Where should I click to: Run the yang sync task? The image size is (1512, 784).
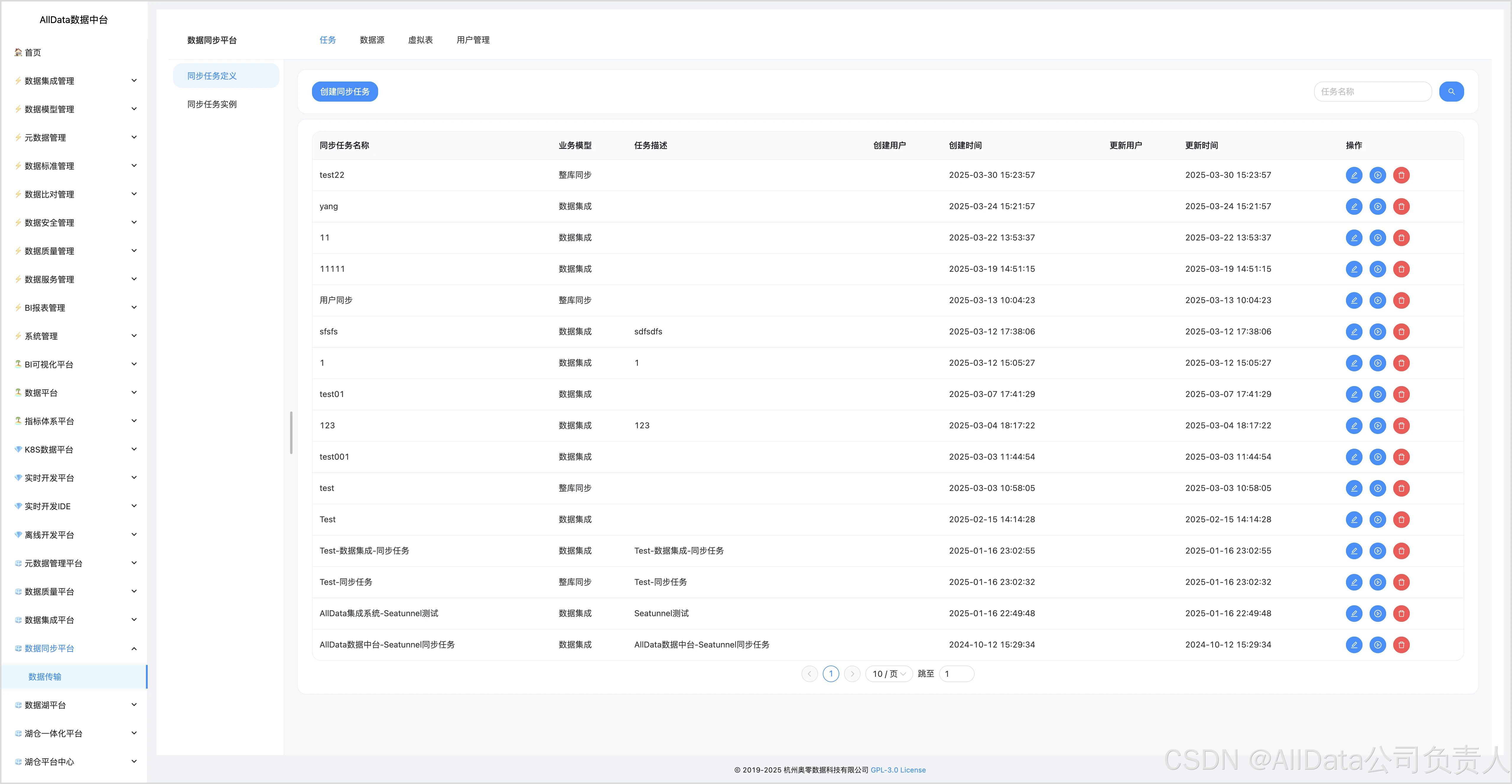1378,206
